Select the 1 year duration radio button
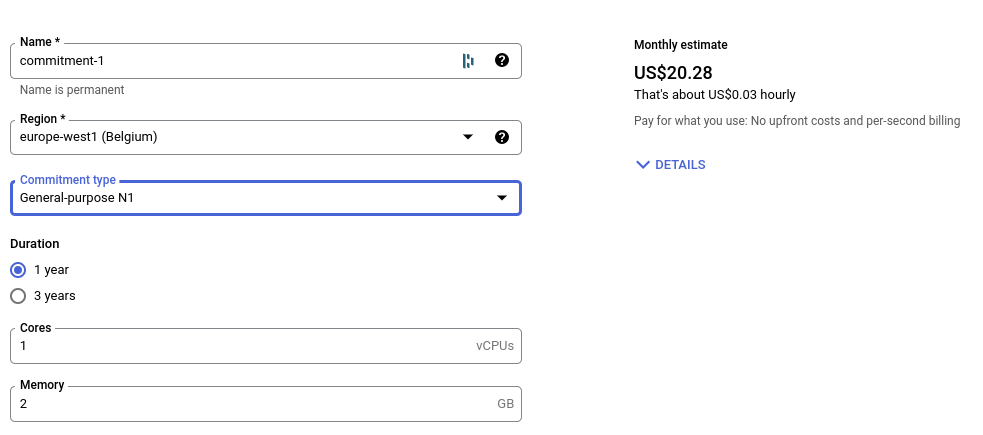 coord(18,270)
